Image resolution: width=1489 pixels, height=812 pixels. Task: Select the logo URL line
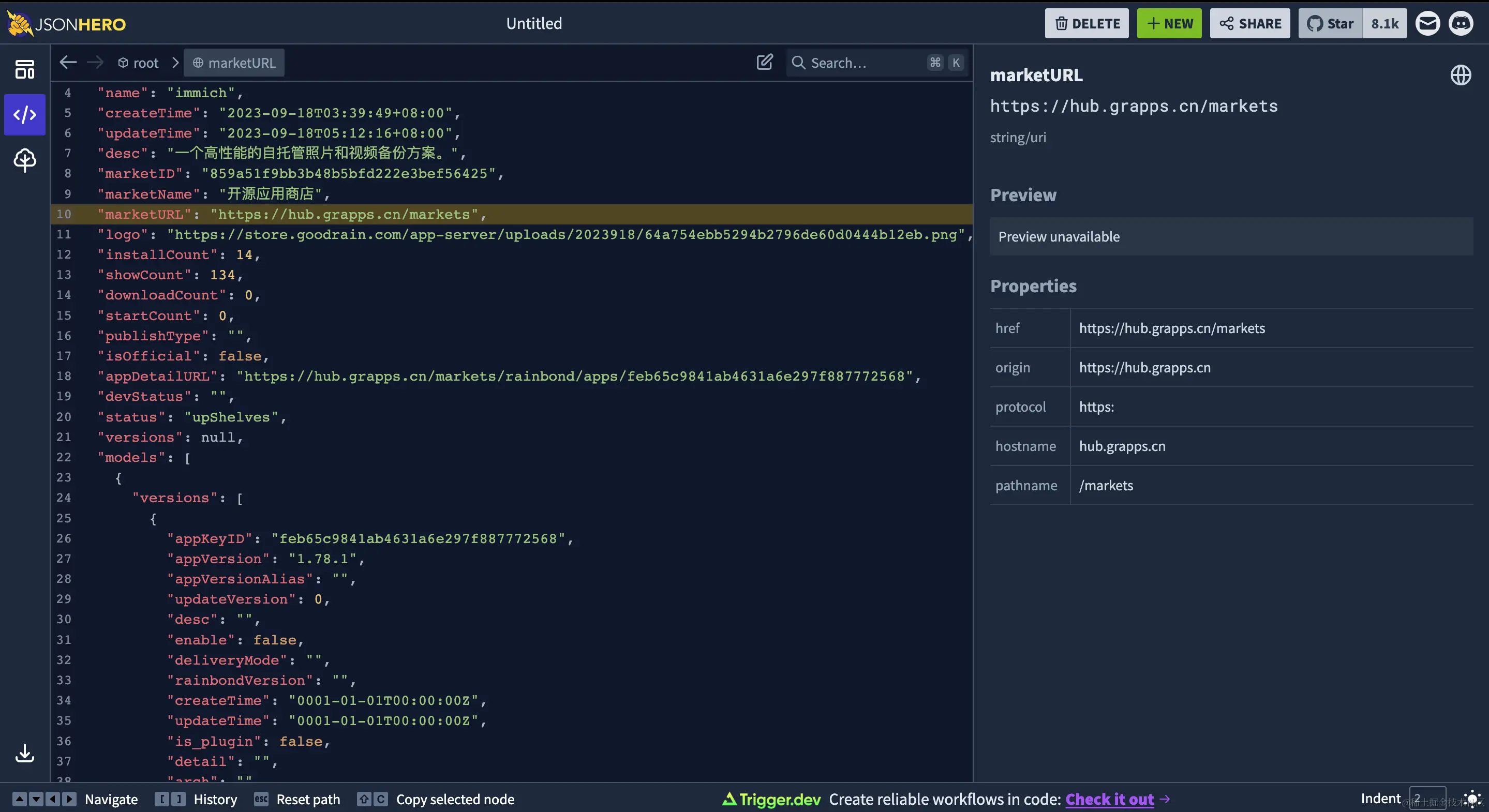[x=512, y=235]
